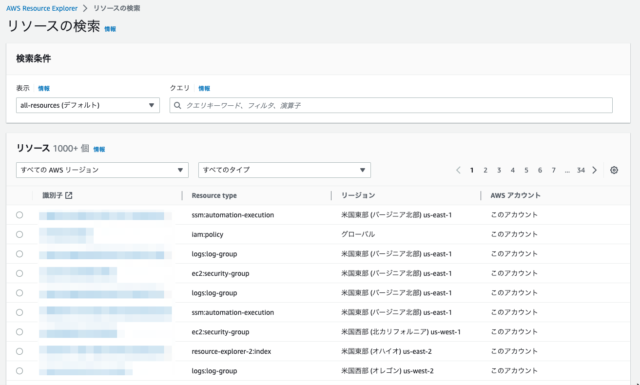Click the 情報 link next to リソース 1000+ 個
This screenshot has height=385, width=640.
point(99,149)
